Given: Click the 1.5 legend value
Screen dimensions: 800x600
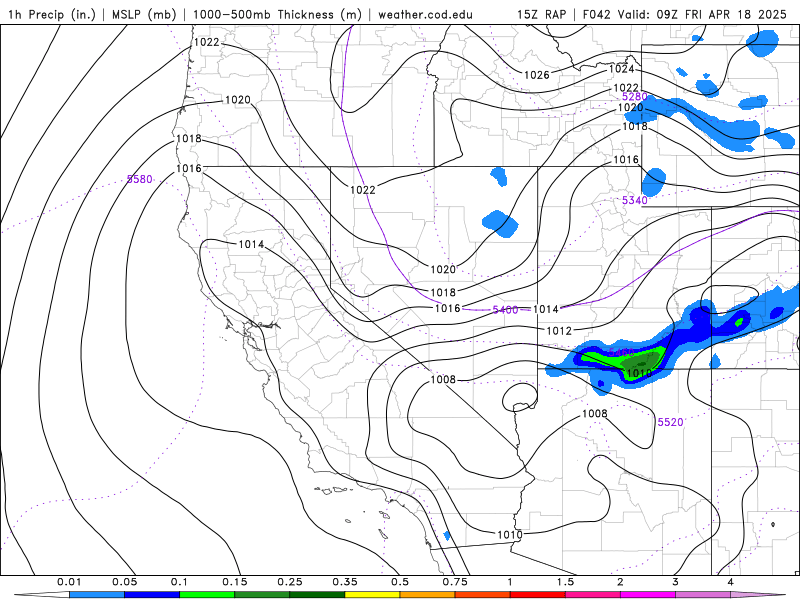Looking at the screenshot, I should pyautogui.click(x=565, y=582).
